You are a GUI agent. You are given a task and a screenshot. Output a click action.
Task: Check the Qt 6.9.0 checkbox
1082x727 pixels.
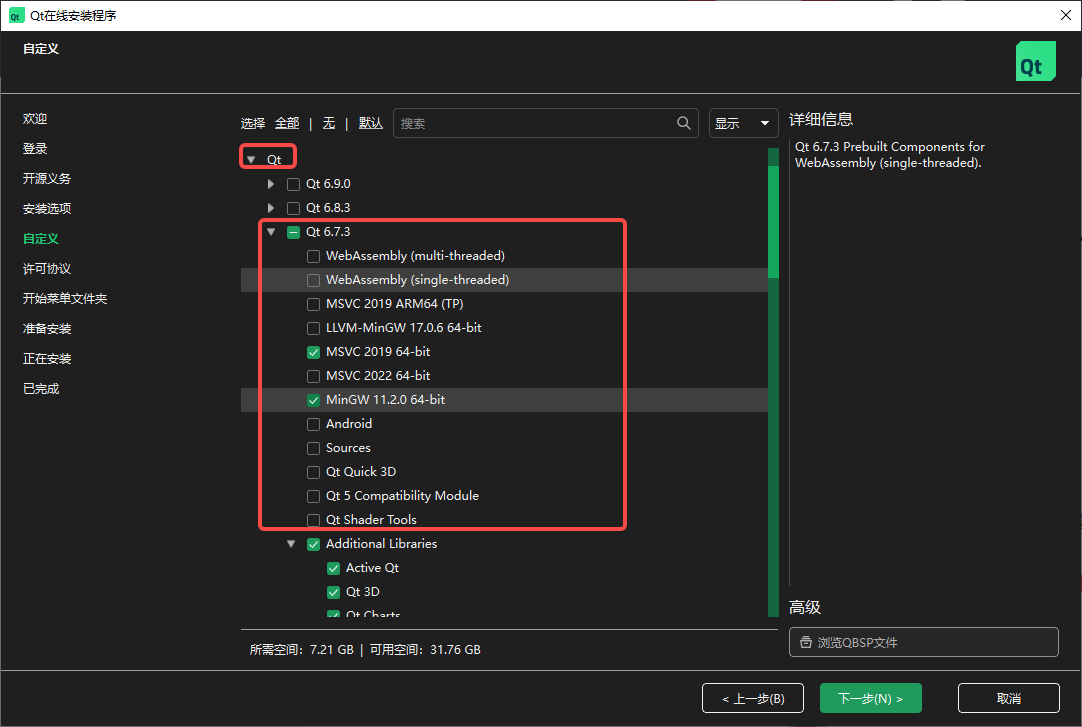[x=293, y=184]
